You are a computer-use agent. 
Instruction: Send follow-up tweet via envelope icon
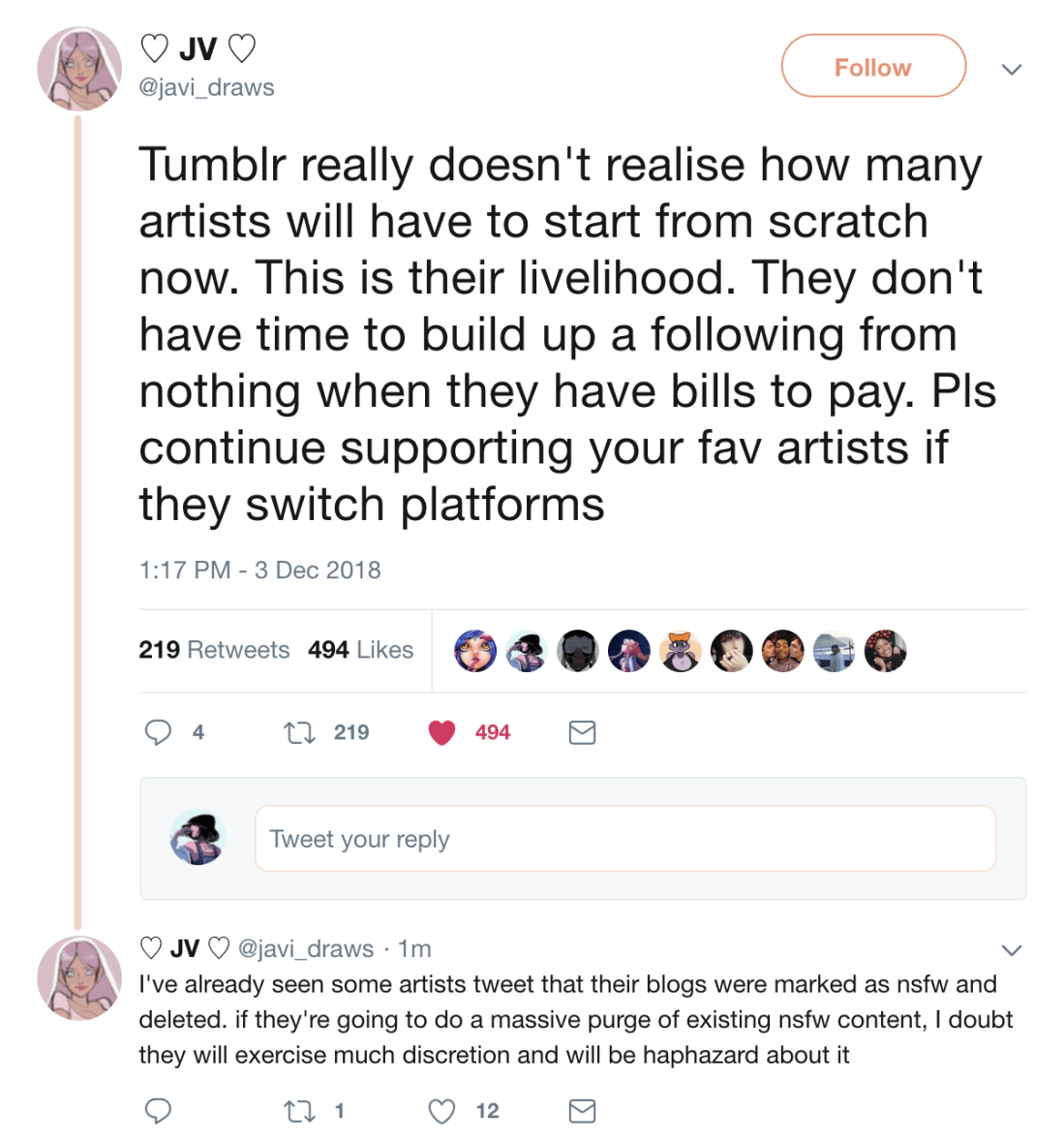point(582,1111)
